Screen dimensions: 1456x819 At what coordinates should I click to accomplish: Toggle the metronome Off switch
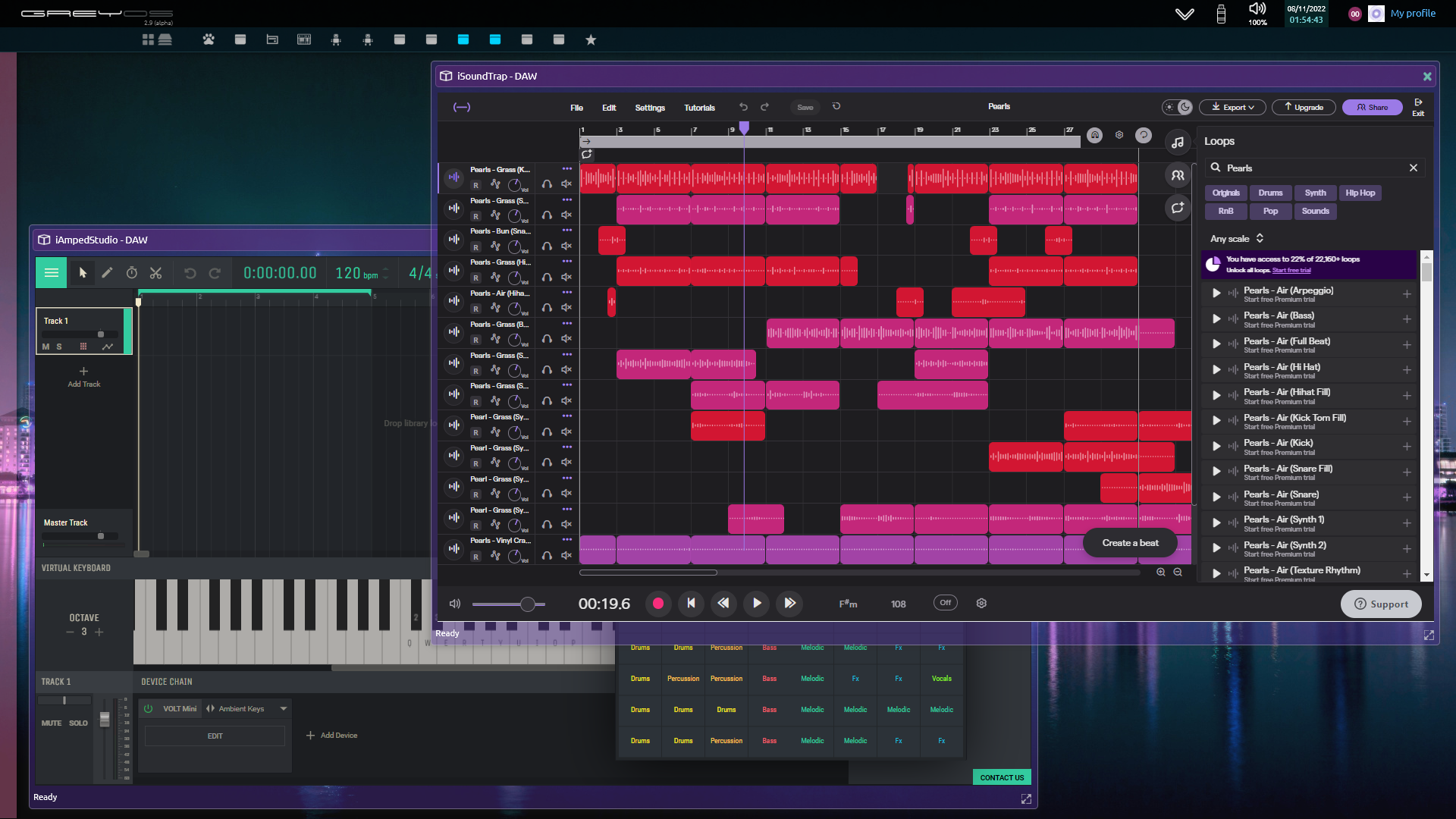[x=945, y=603]
